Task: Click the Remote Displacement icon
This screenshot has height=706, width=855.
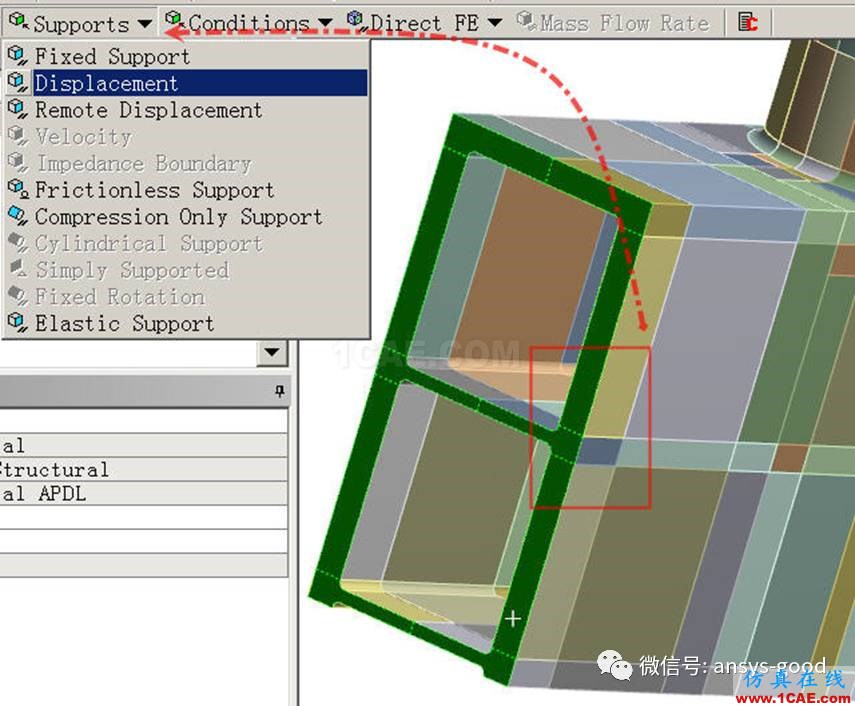Action: point(17,109)
